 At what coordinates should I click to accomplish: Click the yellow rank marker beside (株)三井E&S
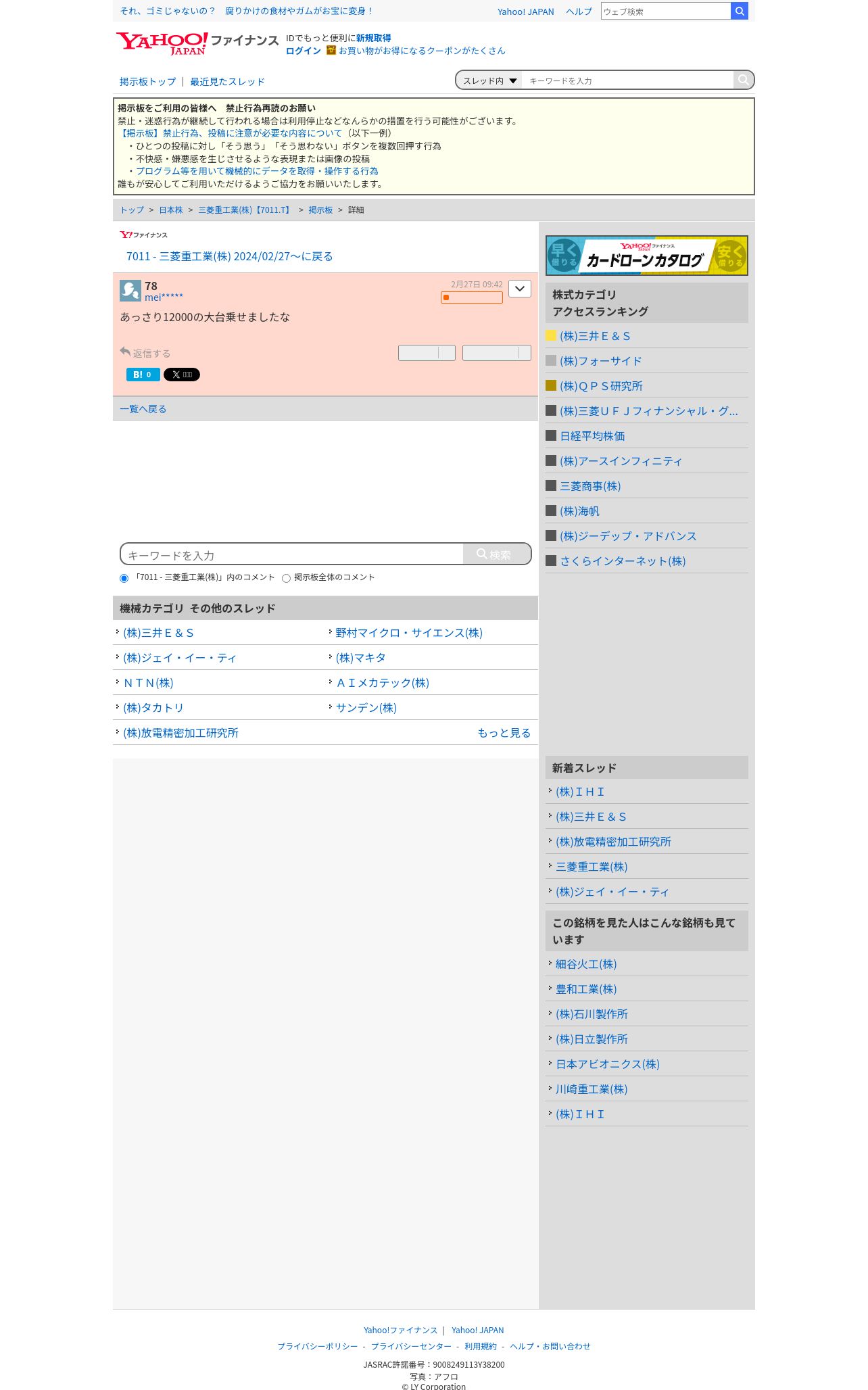551,335
